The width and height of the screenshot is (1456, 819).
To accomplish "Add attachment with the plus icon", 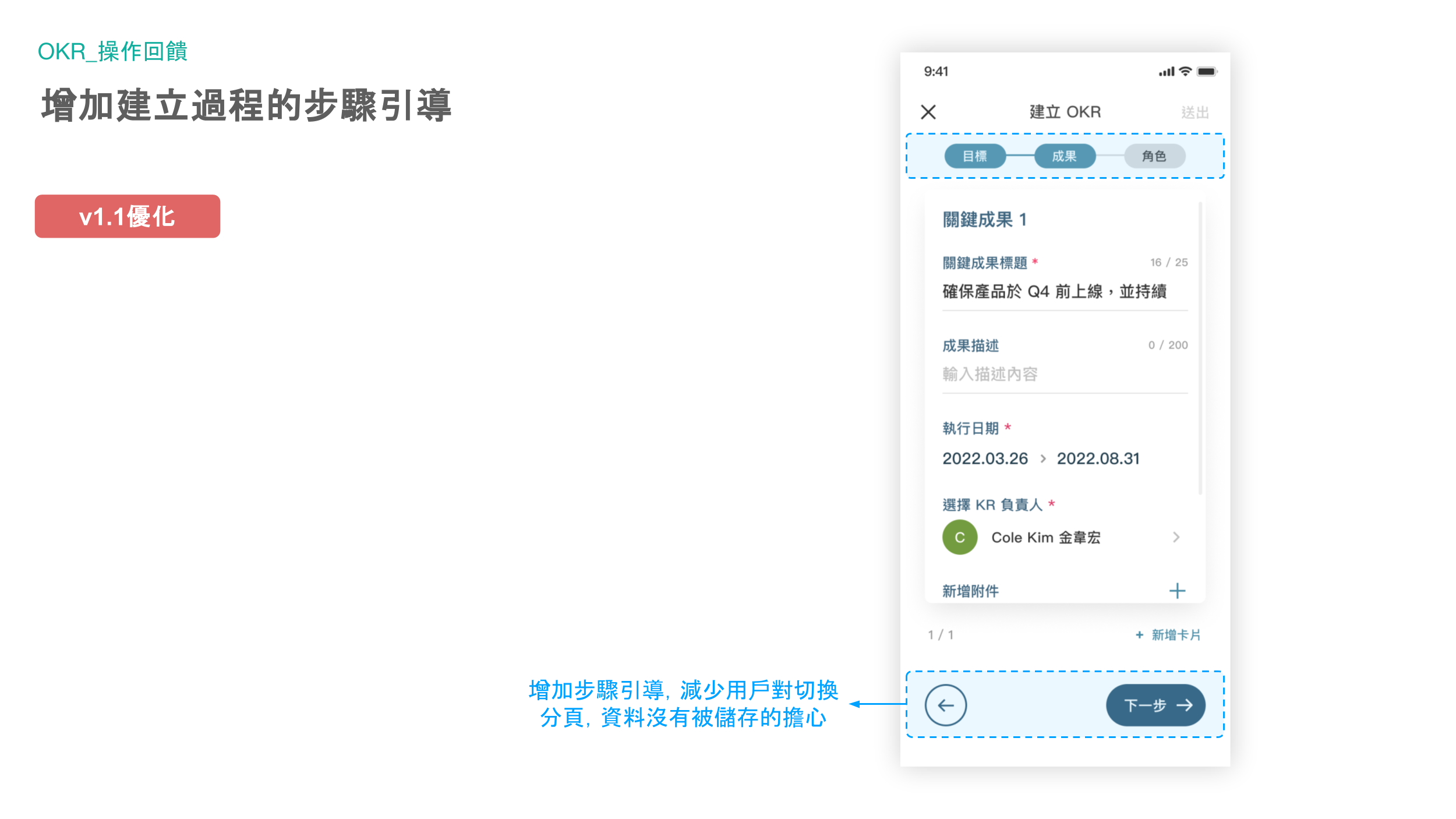I will (1177, 591).
